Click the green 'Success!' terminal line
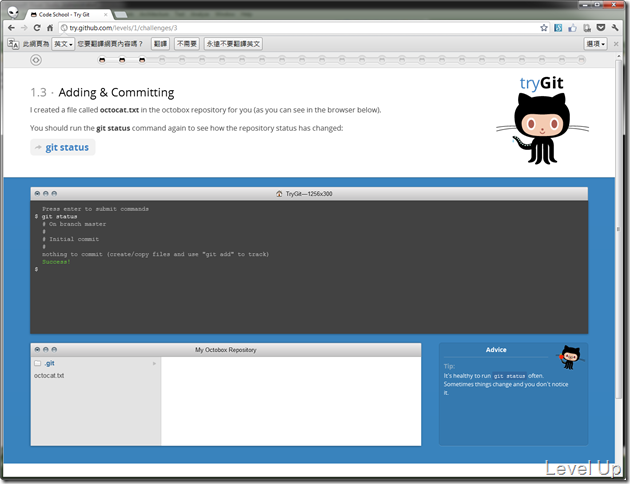The image size is (630, 484). (56, 262)
